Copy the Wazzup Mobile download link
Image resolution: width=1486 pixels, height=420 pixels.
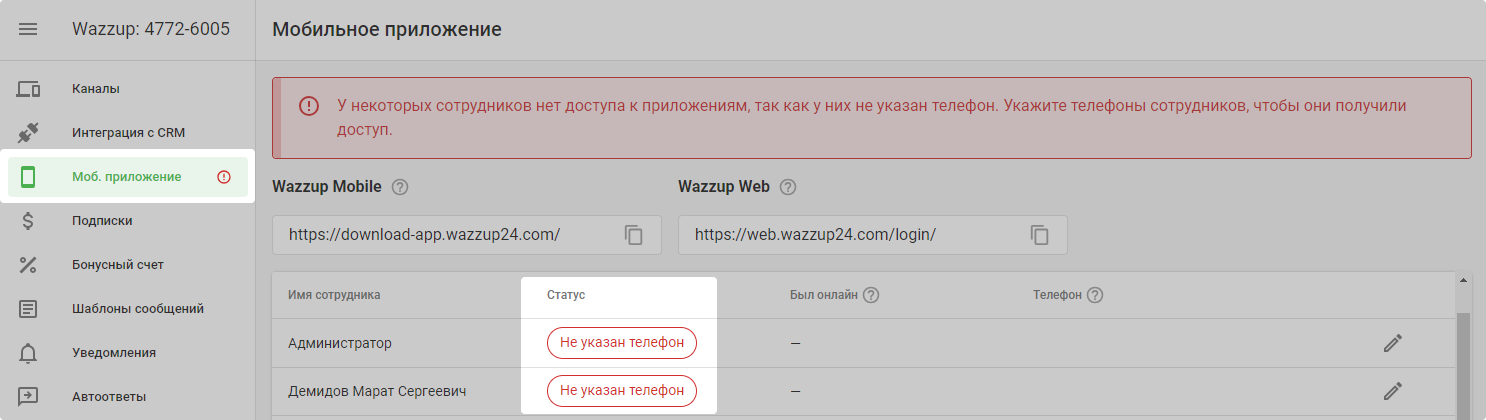(x=633, y=235)
